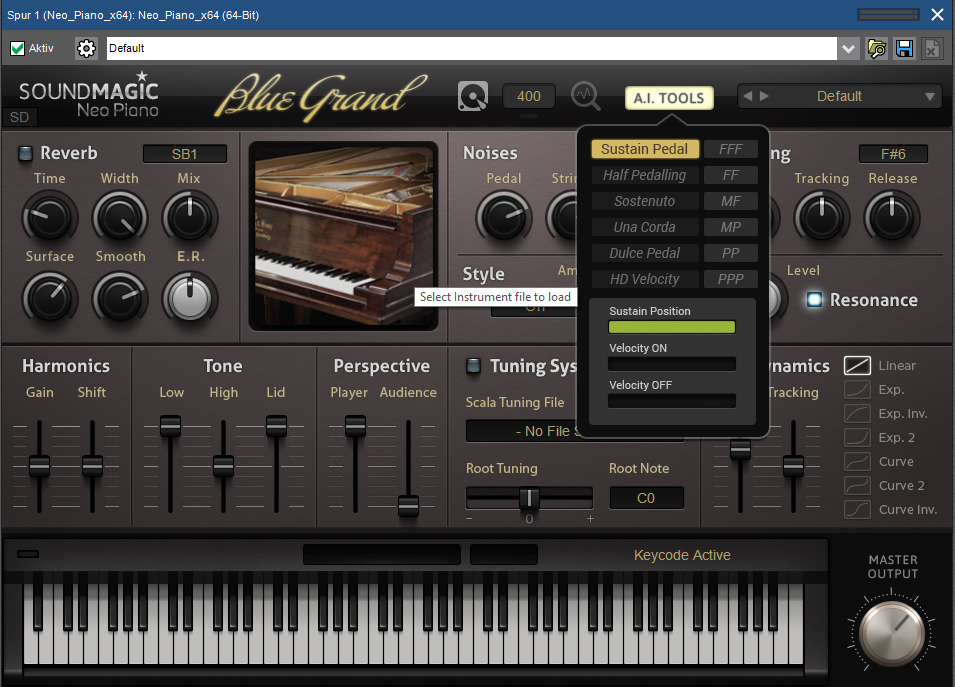Screen dimensions: 955x687
Task: Click the Reverb Surface knob
Action: coord(49,298)
